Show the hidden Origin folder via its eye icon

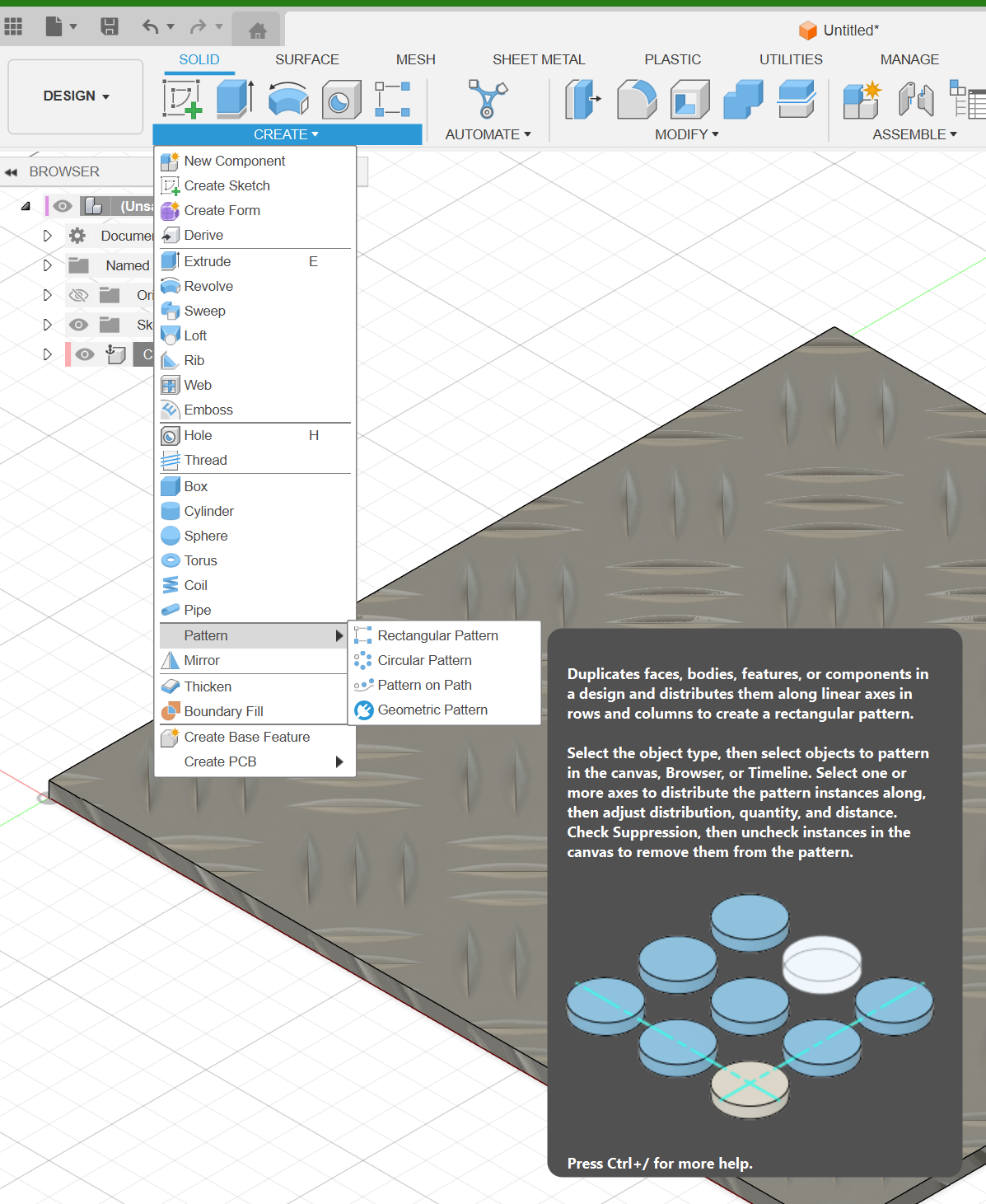tap(78, 294)
